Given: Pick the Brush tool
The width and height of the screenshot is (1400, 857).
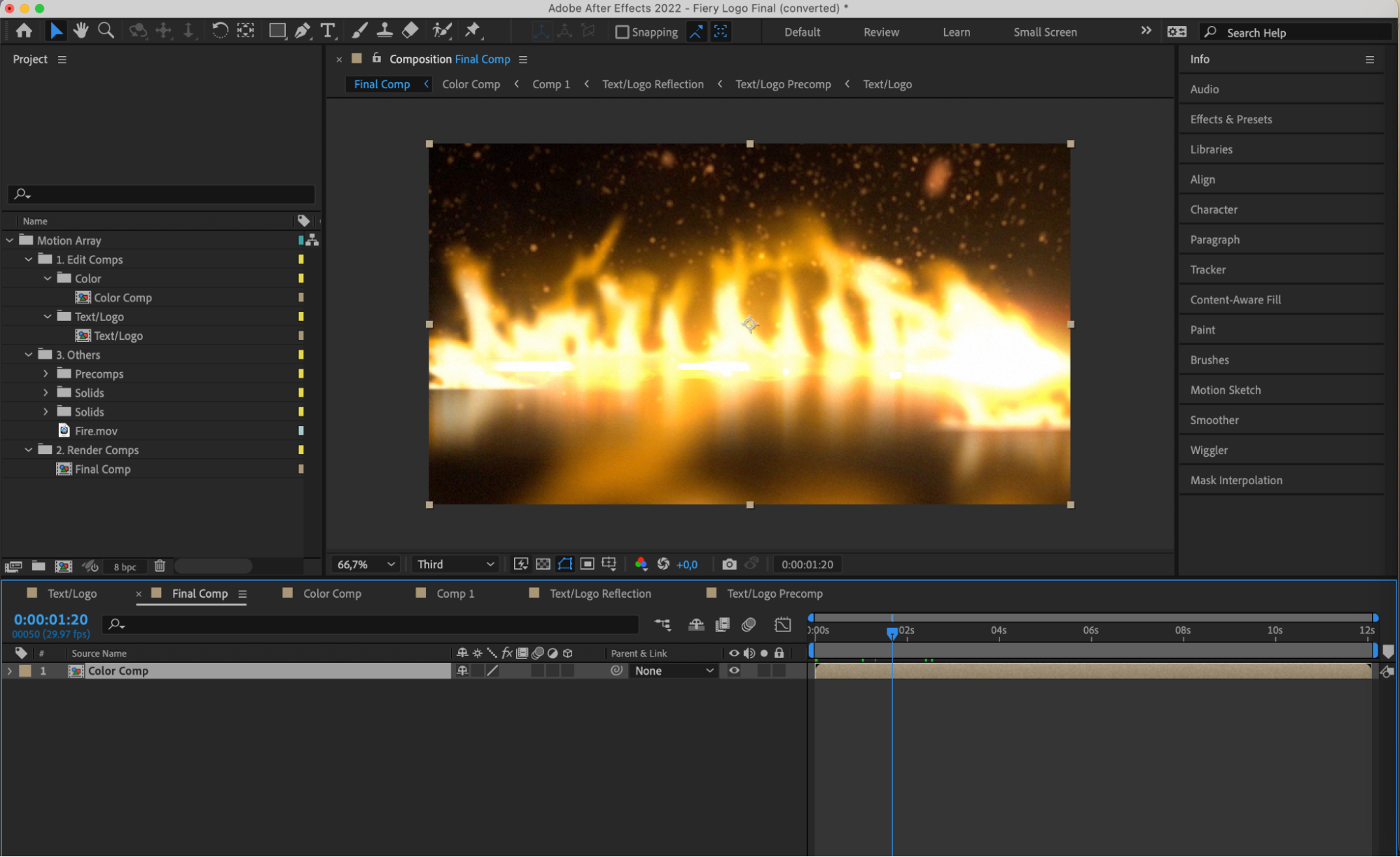Looking at the screenshot, I should pos(359,31).
